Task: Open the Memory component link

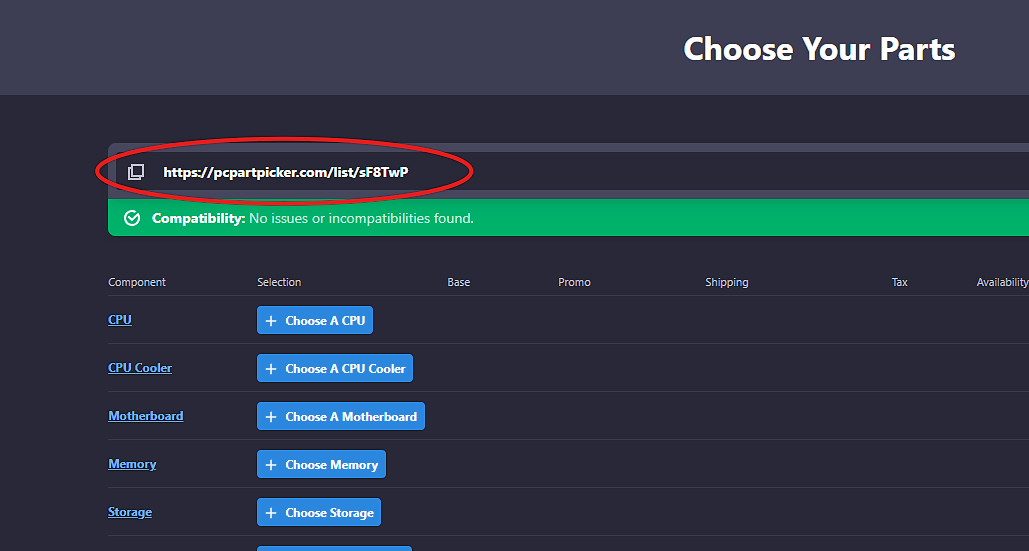Action: click(132, 464)
